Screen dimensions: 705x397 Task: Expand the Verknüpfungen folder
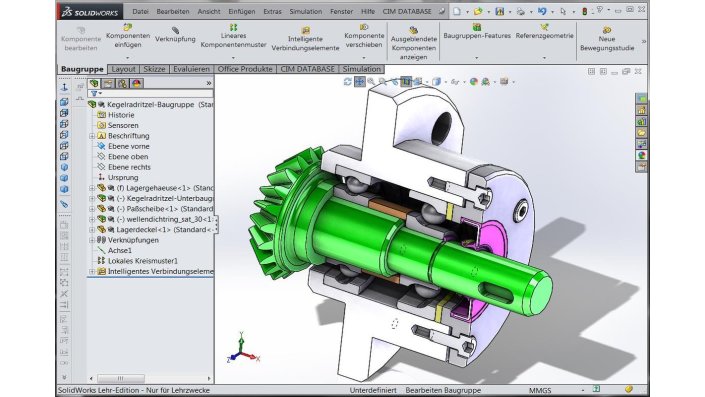[92, 240]
